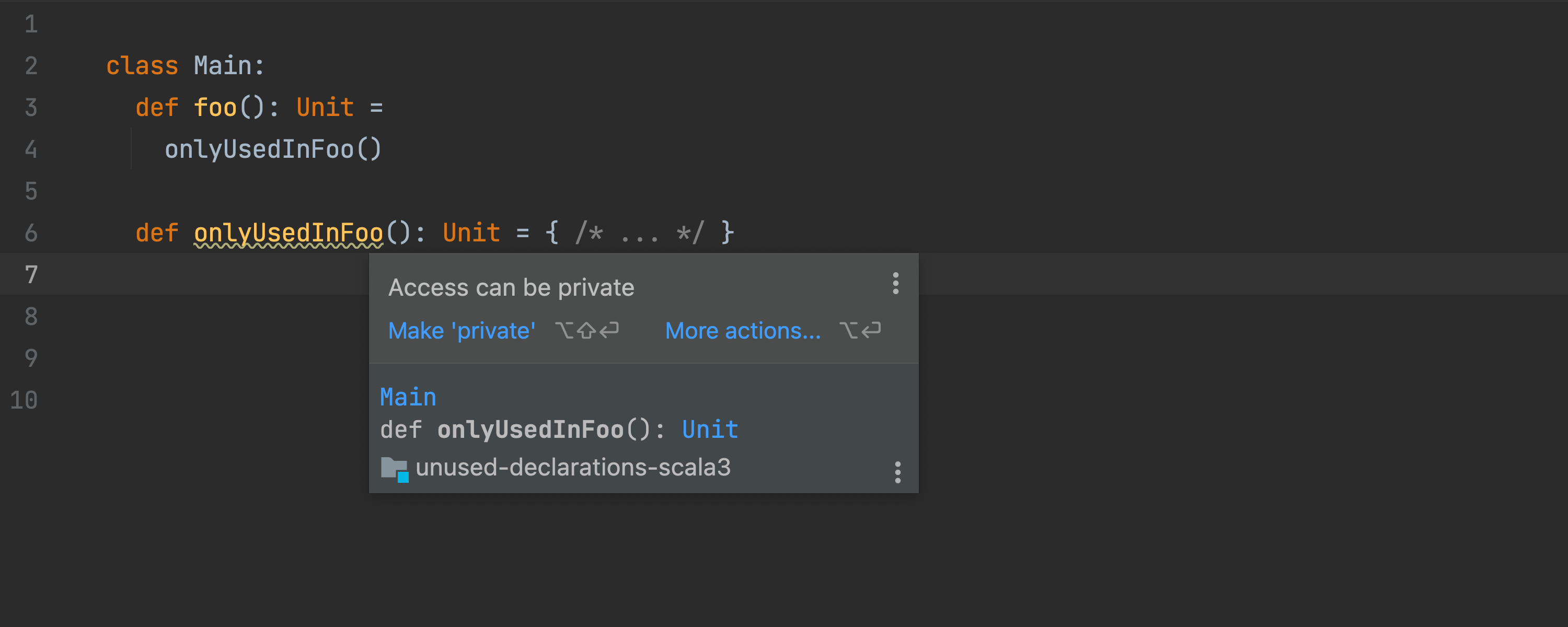Click the class keyword on line 2
This screenshot has width=1568, height=627.
(x=142, y=66)
